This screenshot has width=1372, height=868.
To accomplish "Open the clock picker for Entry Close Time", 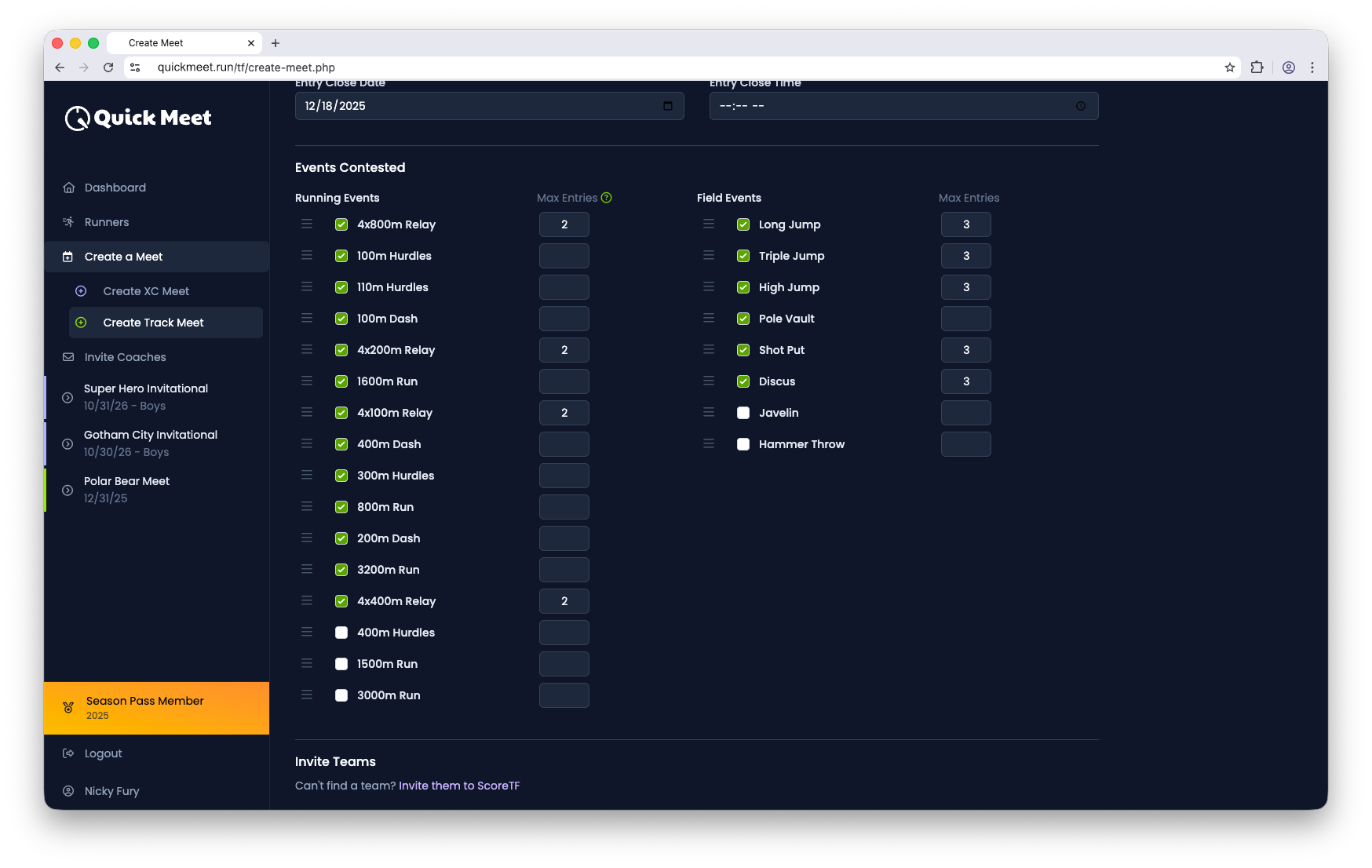I will tap(1081, 105).
